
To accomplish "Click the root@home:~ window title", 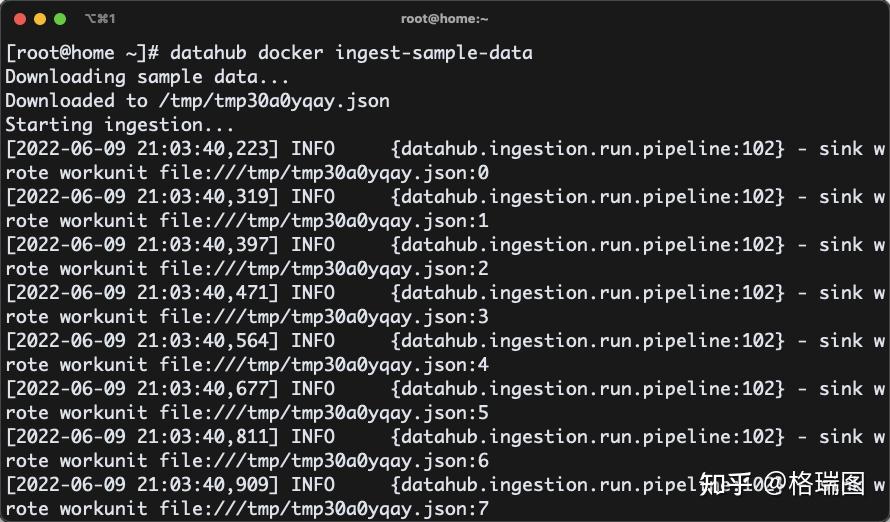I will (x=444, y=19).
